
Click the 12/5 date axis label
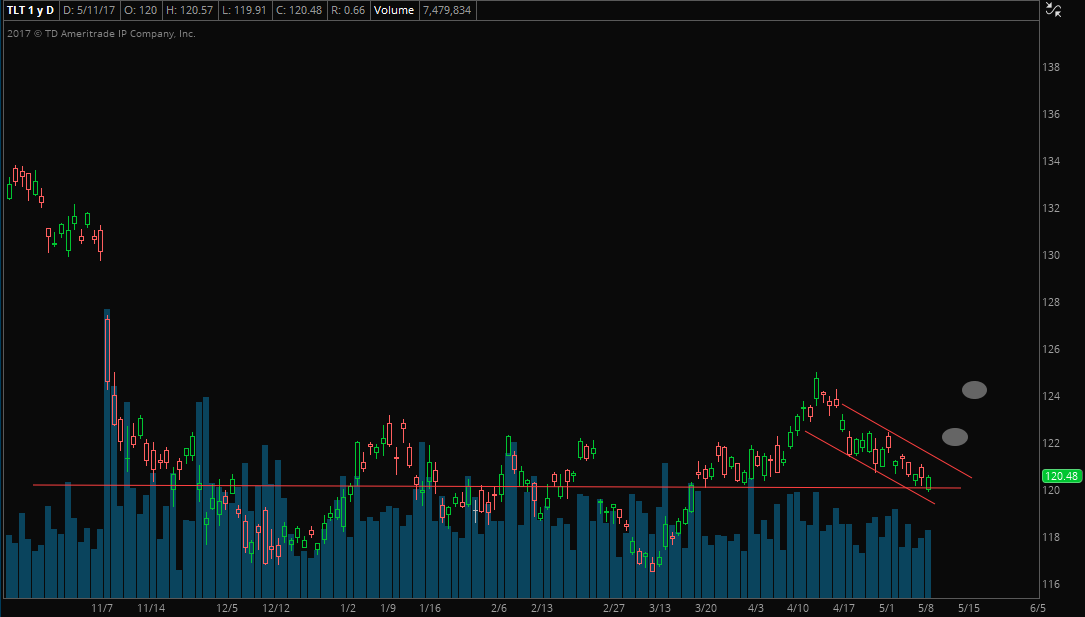tap(227, 608)
